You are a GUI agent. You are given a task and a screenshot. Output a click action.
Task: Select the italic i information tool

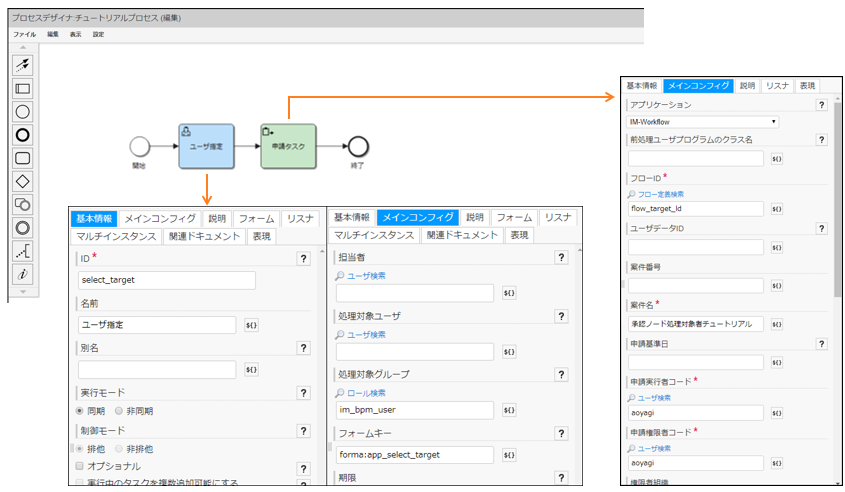click(x=23, y=274)
